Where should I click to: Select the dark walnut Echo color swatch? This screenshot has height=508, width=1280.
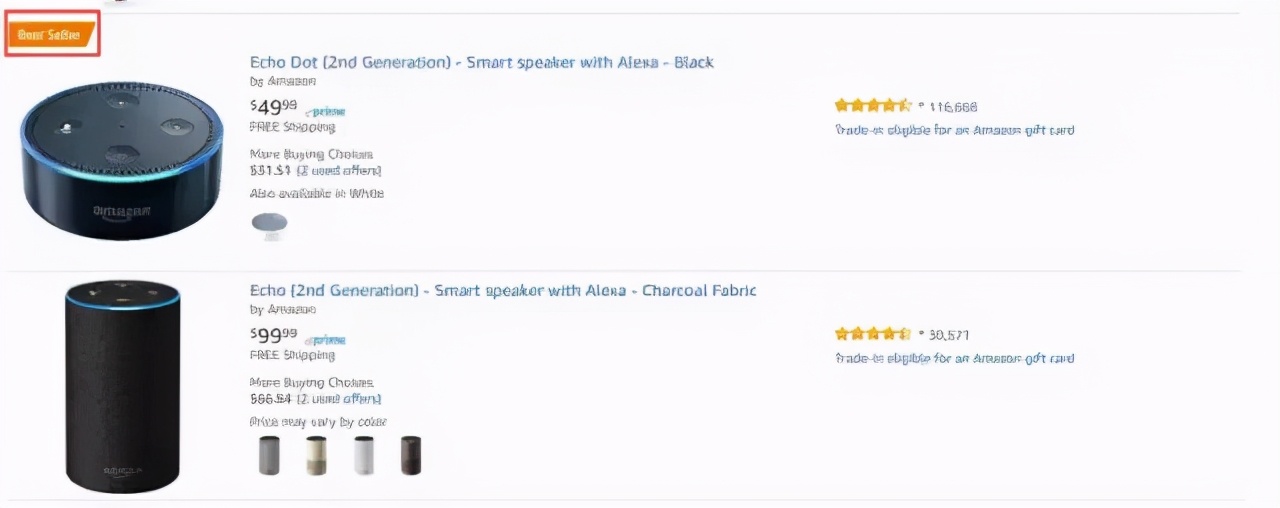[411, 455]
